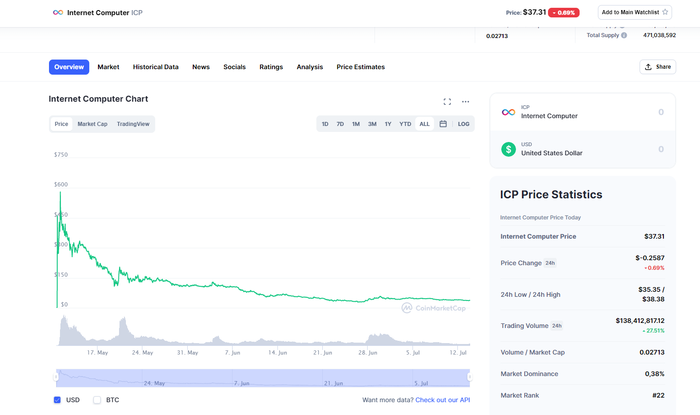
Task: Set chart range to YTD
Action: click(405, 124)
